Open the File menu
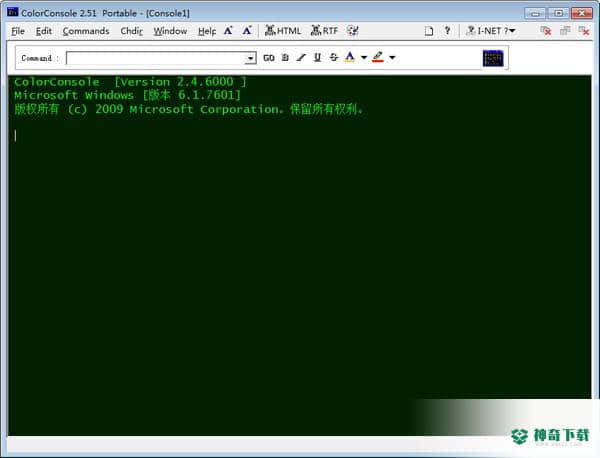Viewport: 600px width, 458px height. (x=18, y=31)
